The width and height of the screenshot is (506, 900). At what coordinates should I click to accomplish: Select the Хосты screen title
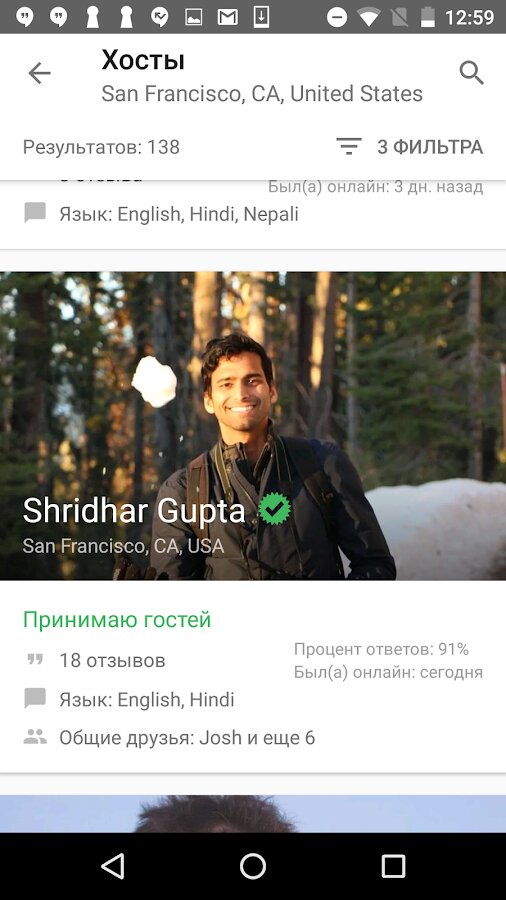(x=143, y=60)
